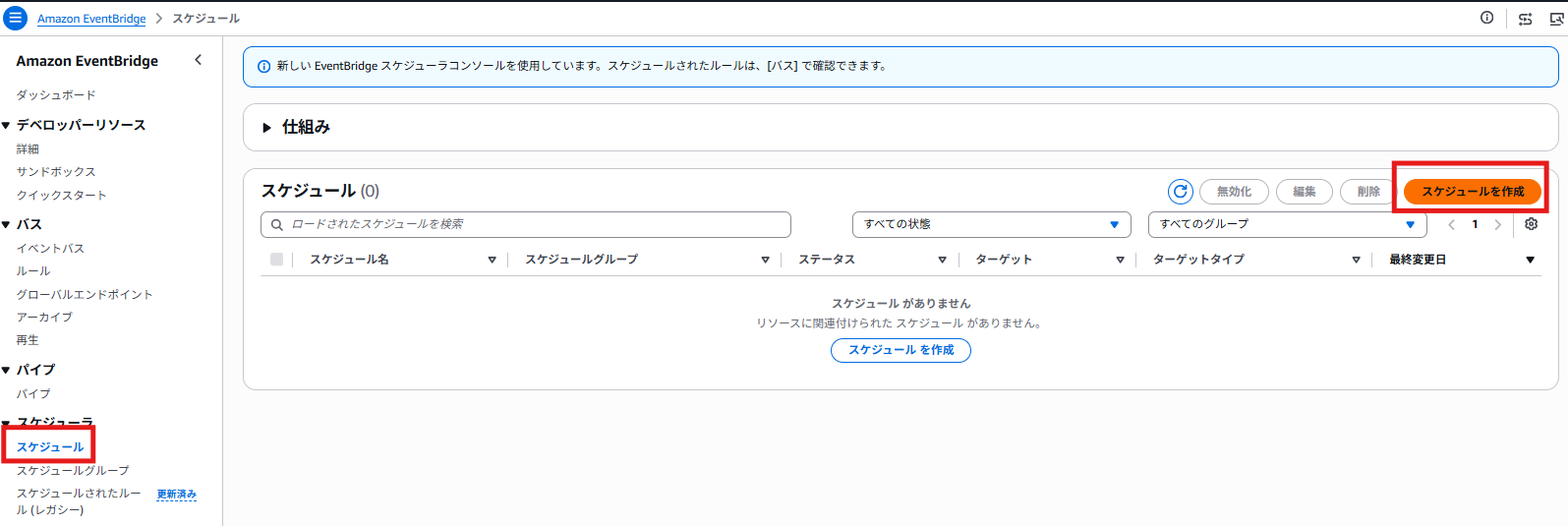The height and width of the screenshot is (526, 1568).
Task: Sort by 最終変更日 column
Action: [x=1530, y=260]
